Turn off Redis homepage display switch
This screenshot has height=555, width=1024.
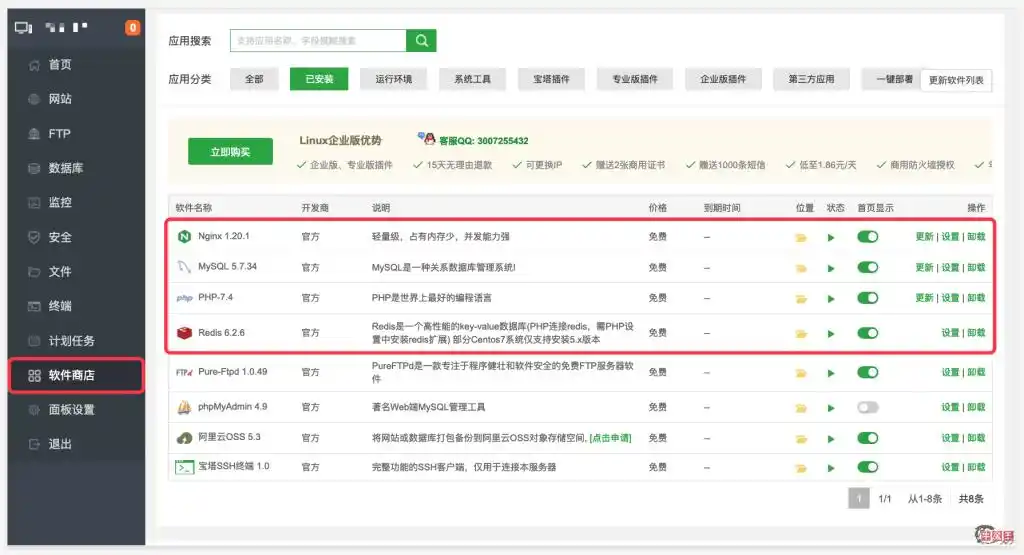(x=867, y=333)
